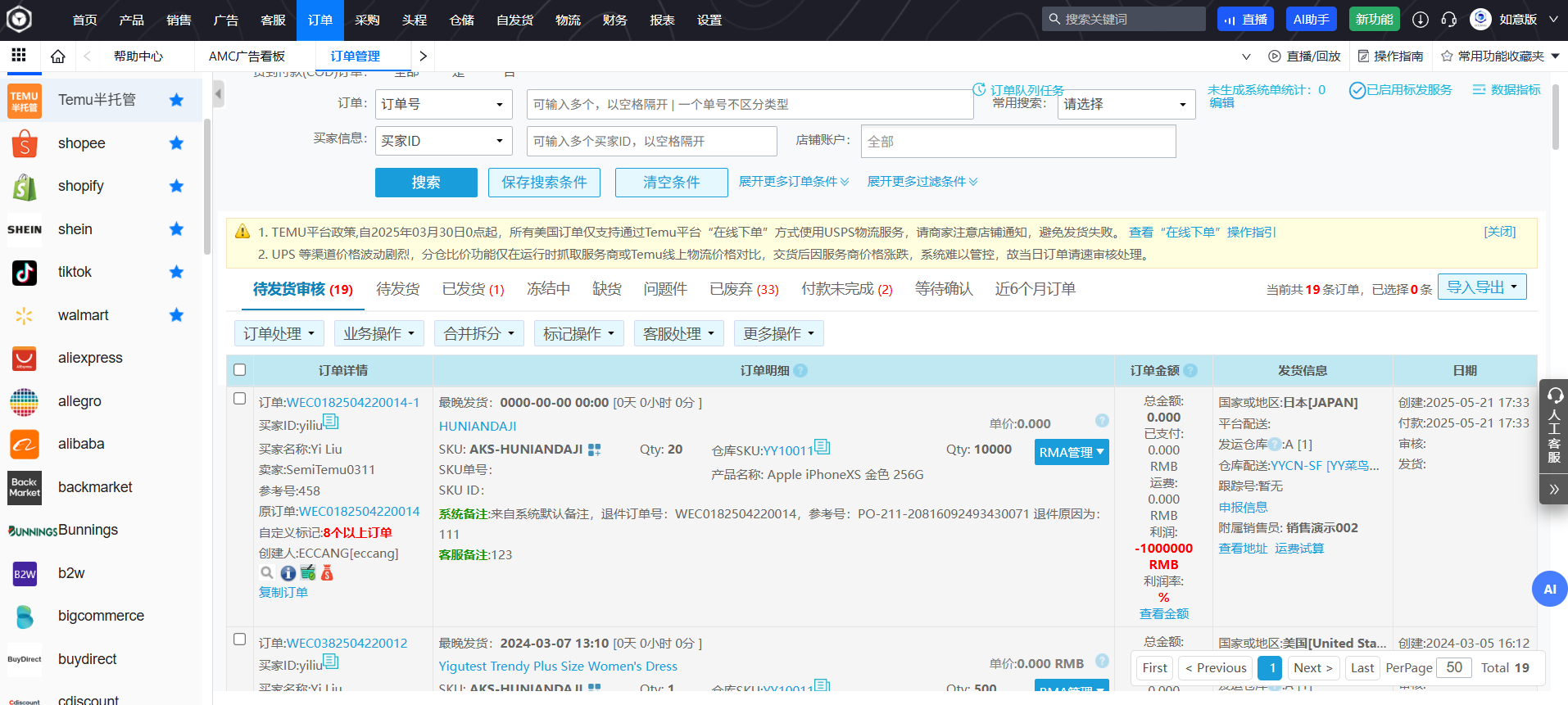Open the 导入导出 dropdown
This screenshot has width=1568, height=705.
click(x=1481, y=287)
